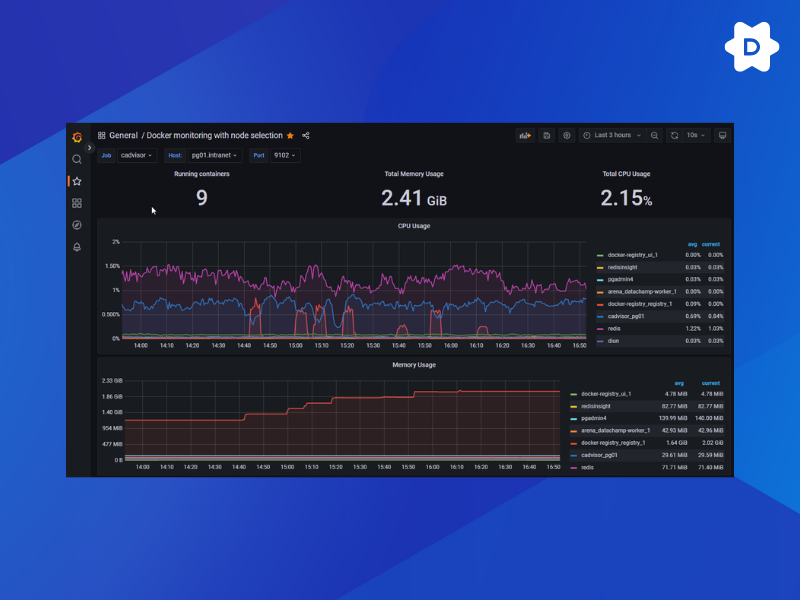
Task: Open the pg01.intranet Host dropdown
Action: click(x=214, y=155)
